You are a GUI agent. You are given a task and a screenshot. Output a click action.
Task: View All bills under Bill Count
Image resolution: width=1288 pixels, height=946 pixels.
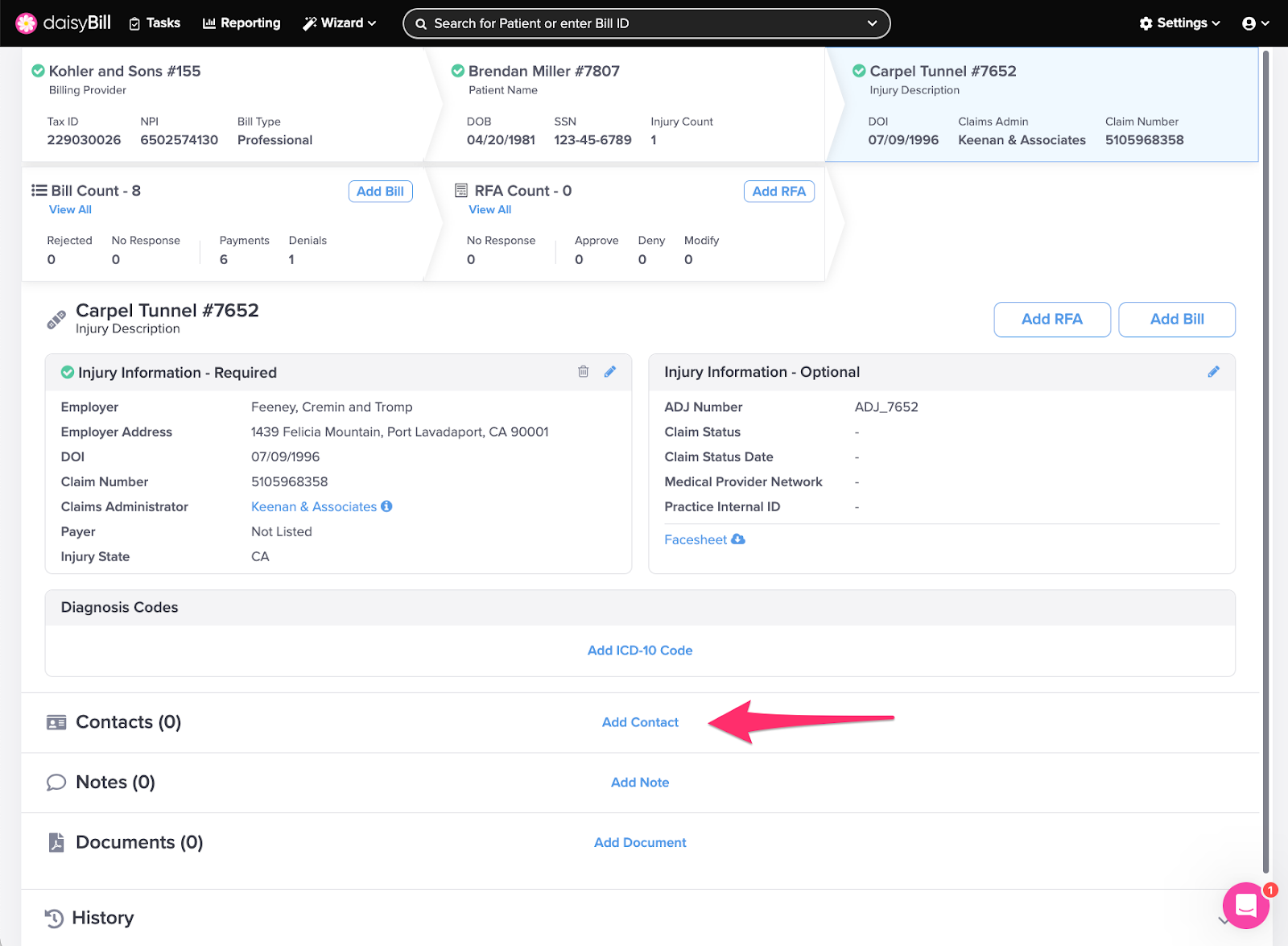coord(70,209)
